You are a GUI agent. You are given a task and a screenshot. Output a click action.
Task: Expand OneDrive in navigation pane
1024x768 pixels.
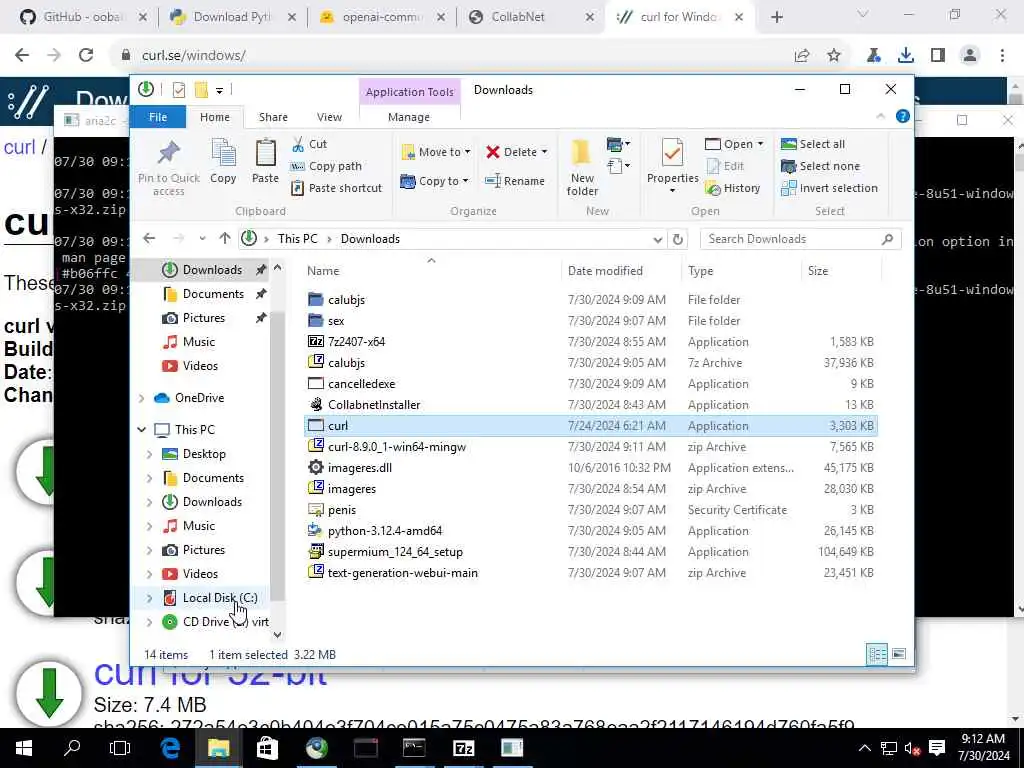142,398
